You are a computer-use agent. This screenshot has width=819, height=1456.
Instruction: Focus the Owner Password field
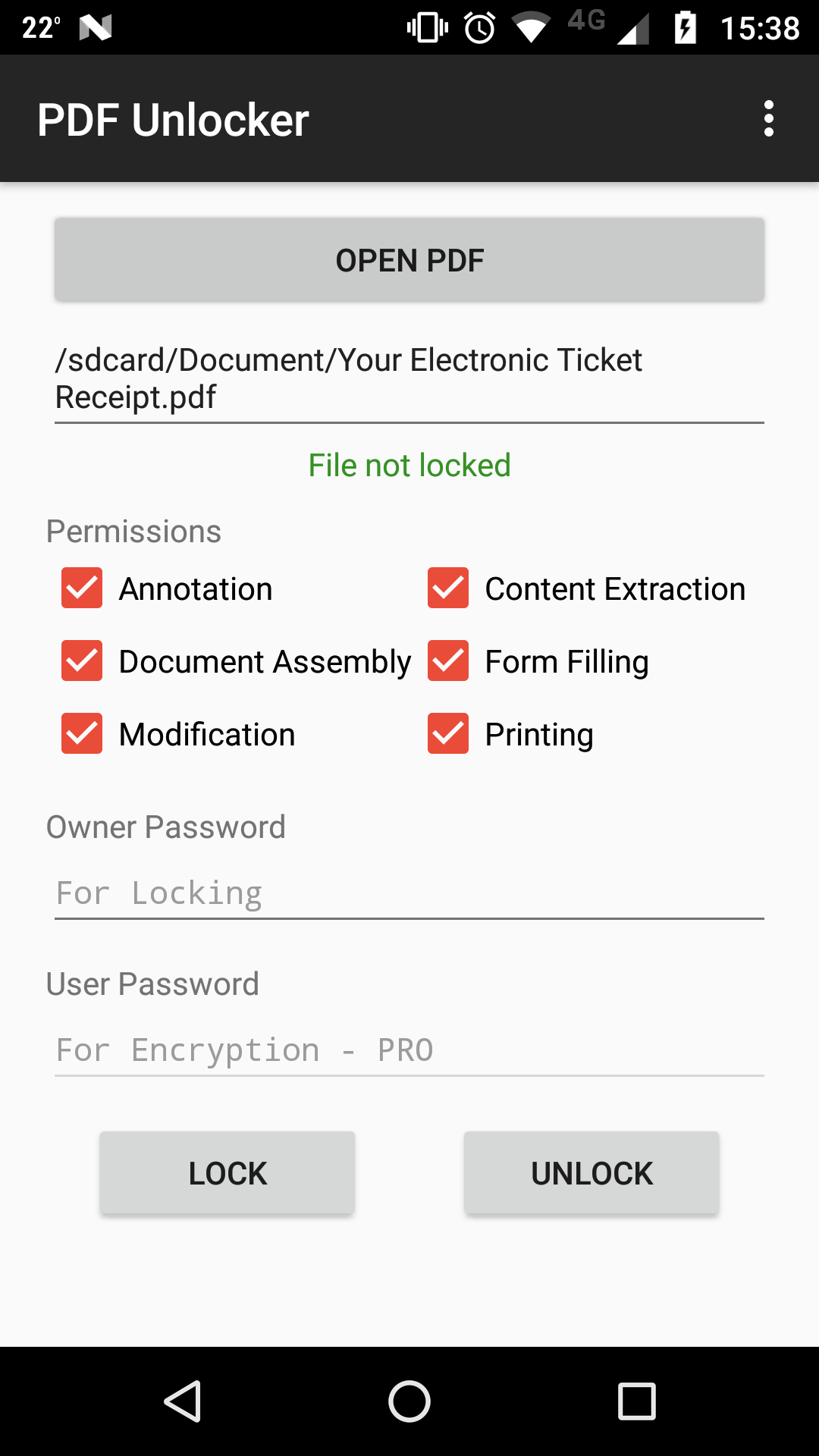pos(409,893)
